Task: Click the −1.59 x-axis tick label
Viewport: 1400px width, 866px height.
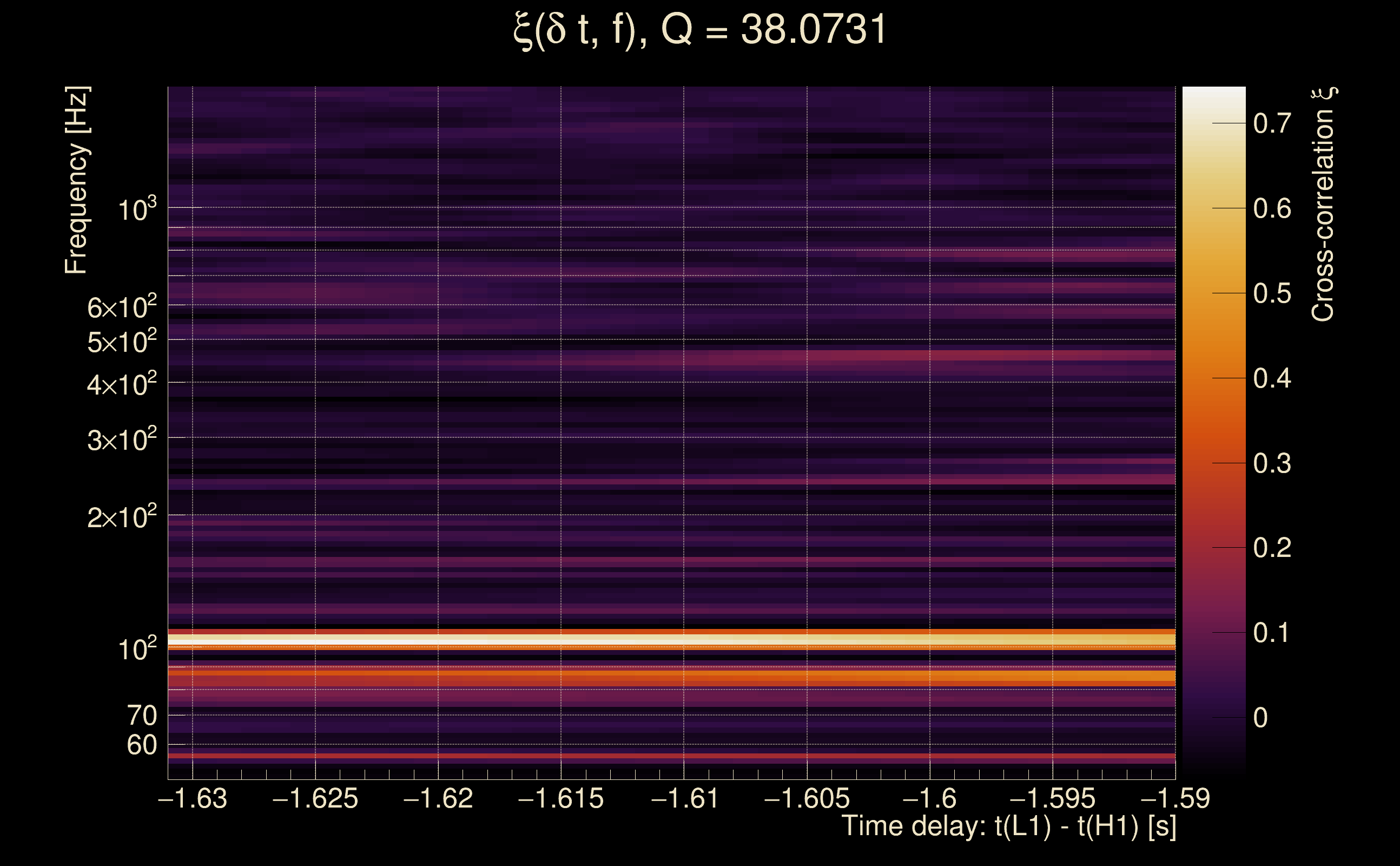Action: click(x=1176, y=798)
